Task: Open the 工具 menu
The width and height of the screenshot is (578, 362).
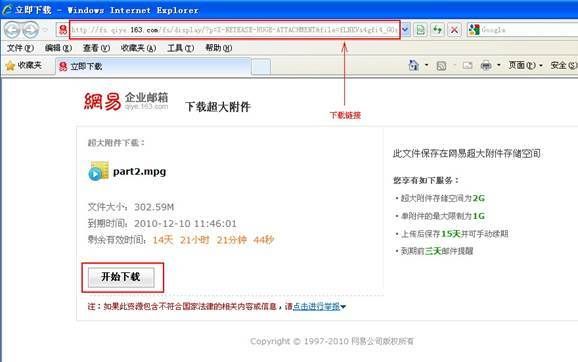Action: 181,48
